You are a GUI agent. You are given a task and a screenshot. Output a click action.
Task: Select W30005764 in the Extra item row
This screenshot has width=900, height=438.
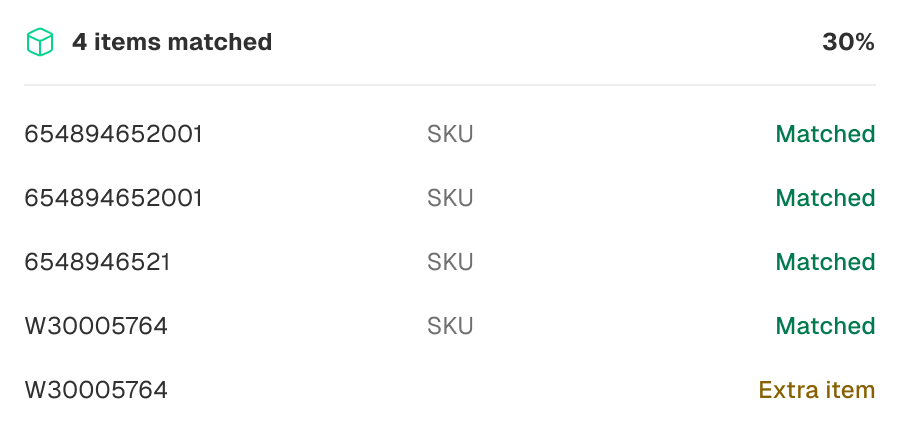(96, 390)
